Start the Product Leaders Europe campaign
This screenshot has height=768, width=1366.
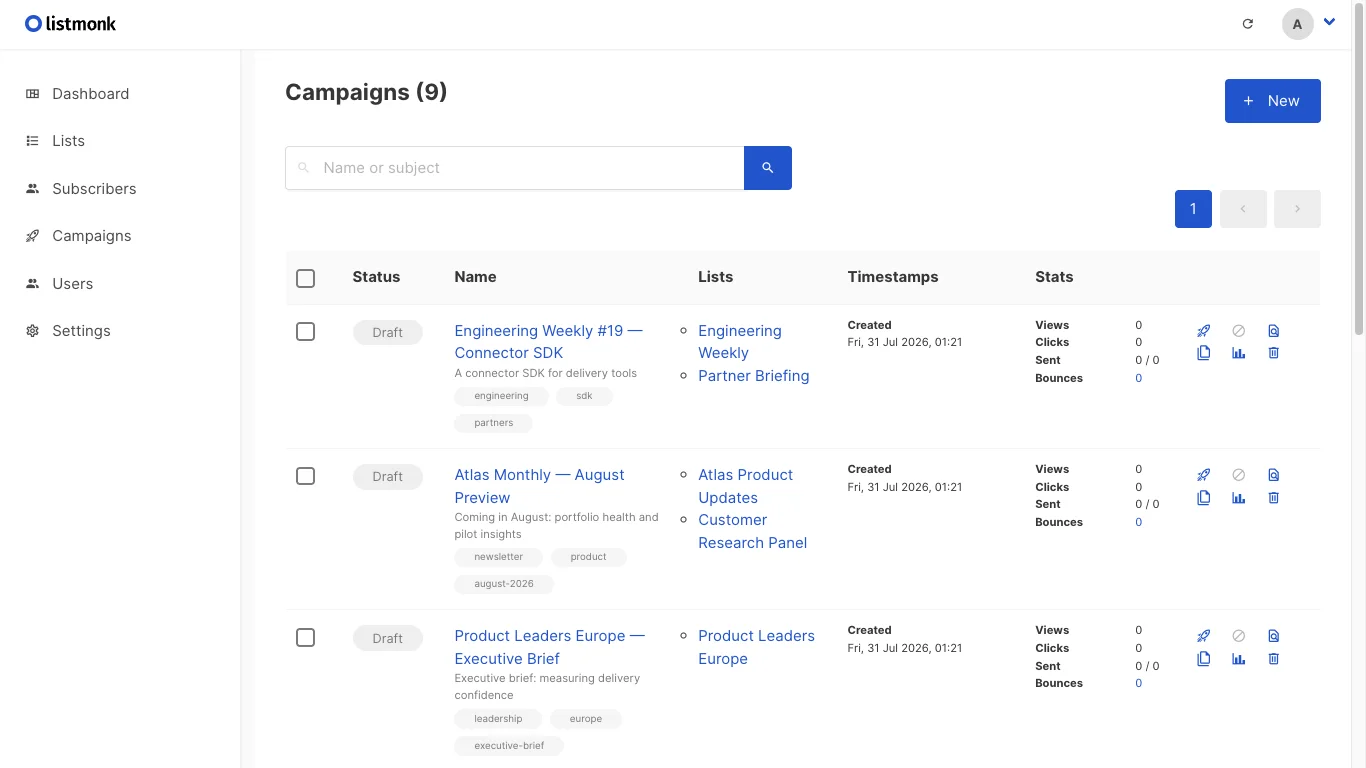(x=1204, y=636)
